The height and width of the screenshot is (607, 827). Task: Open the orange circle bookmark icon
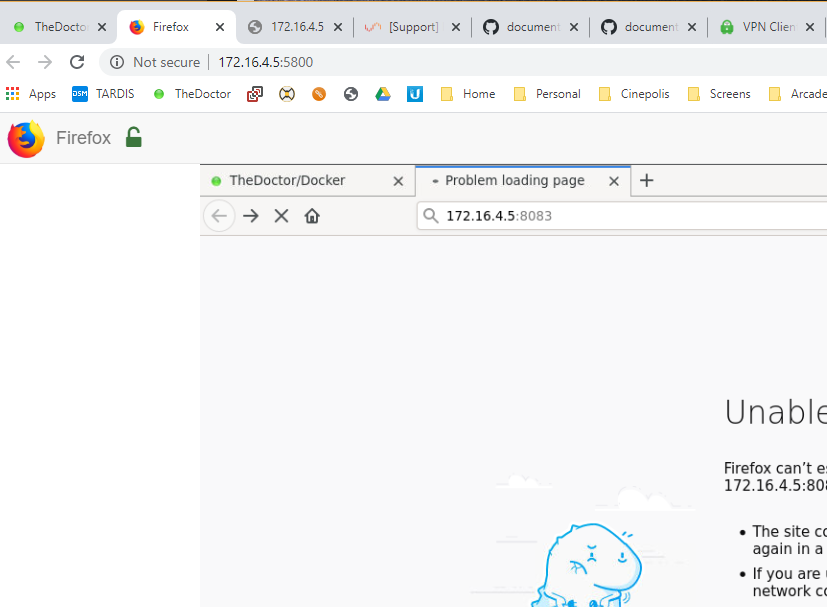coord(319,94)
